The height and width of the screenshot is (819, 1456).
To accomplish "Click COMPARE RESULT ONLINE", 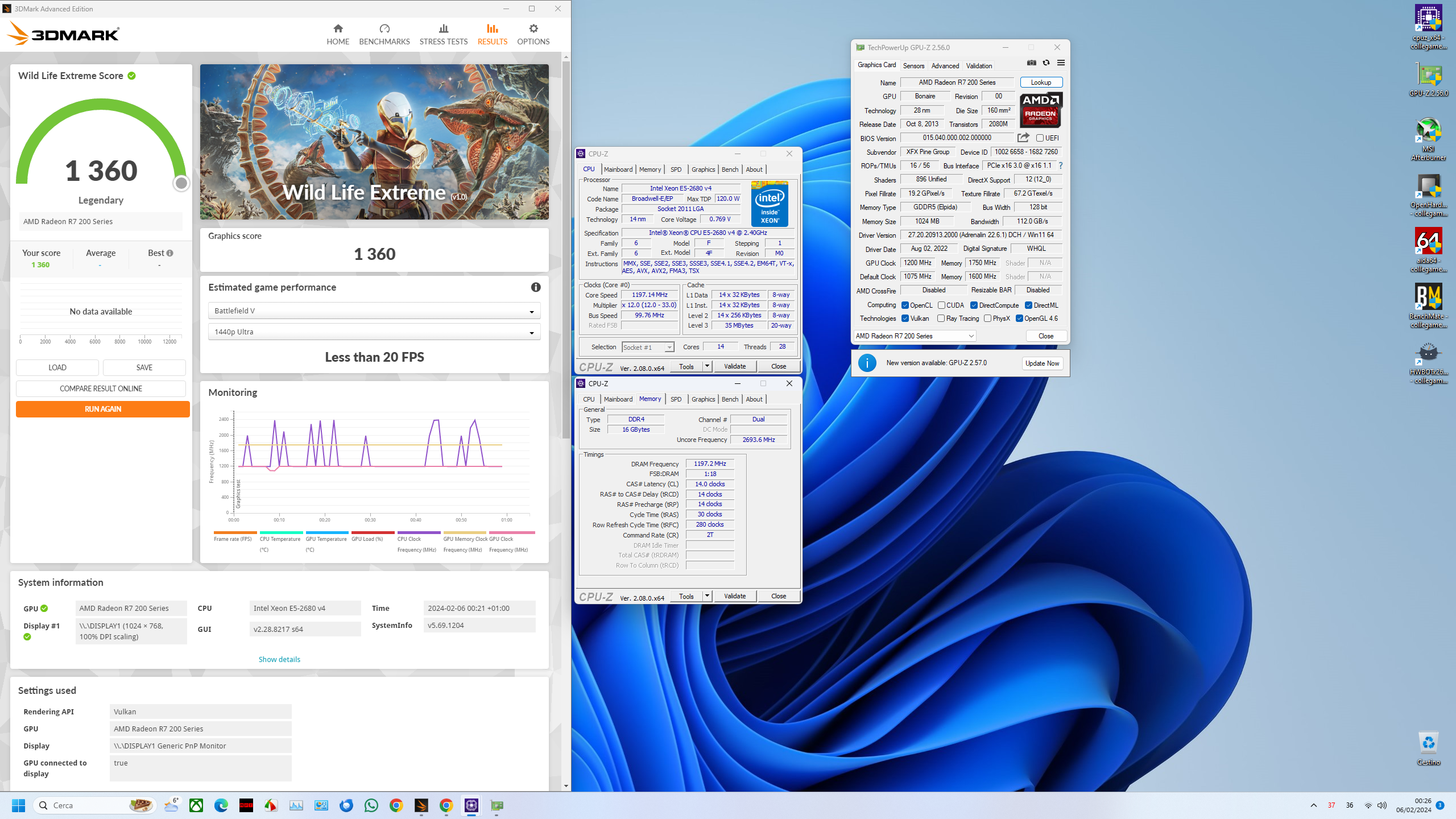I will [101, 388].
